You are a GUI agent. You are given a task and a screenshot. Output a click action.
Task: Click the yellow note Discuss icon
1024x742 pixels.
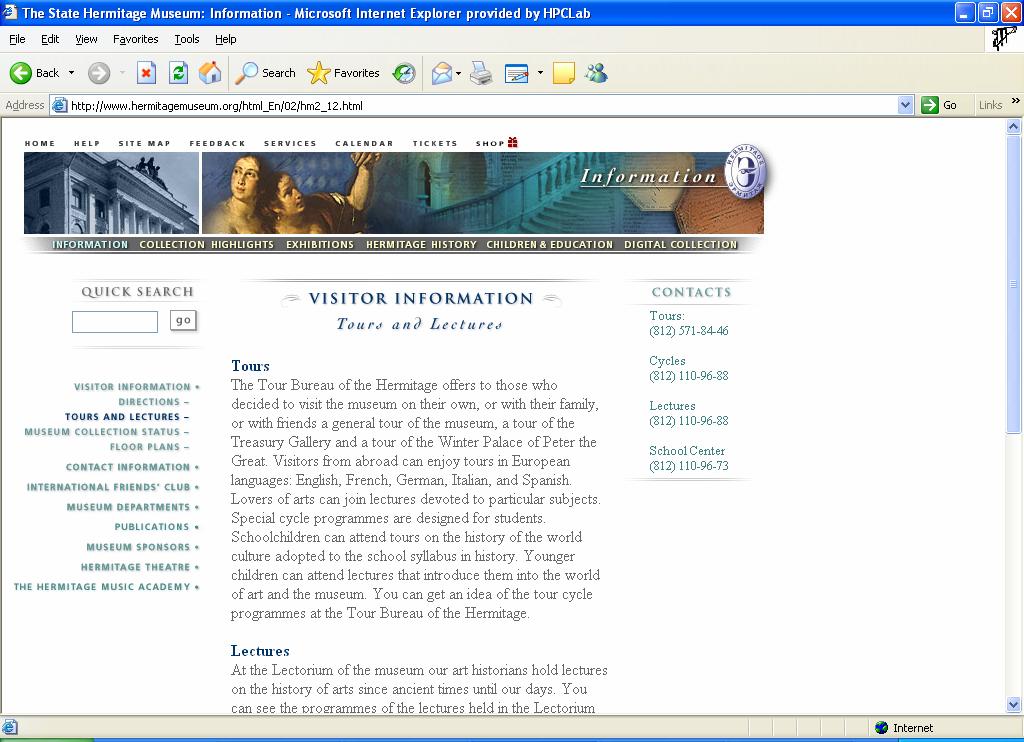coord(564,73)
